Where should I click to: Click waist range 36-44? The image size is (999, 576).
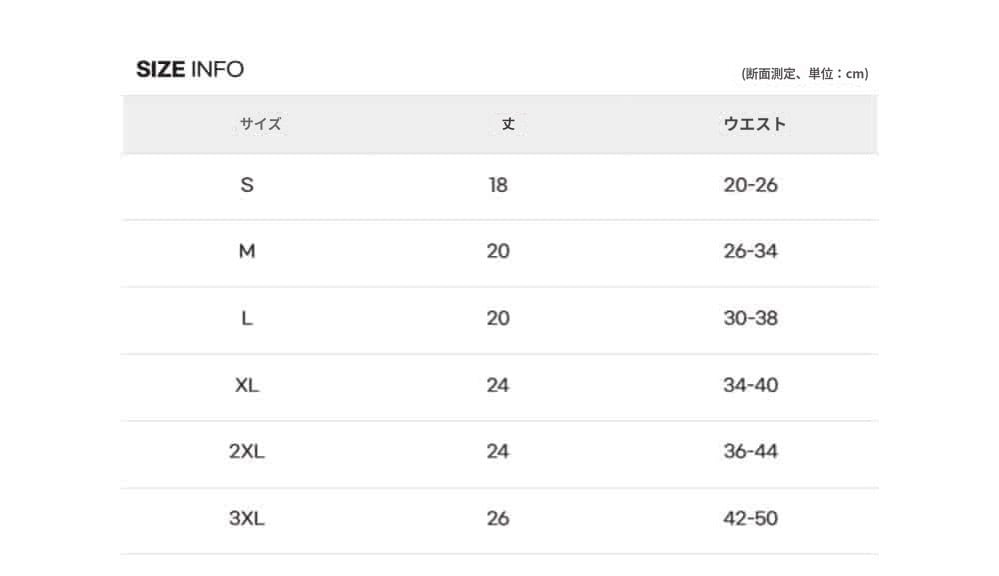click(750, 451)
